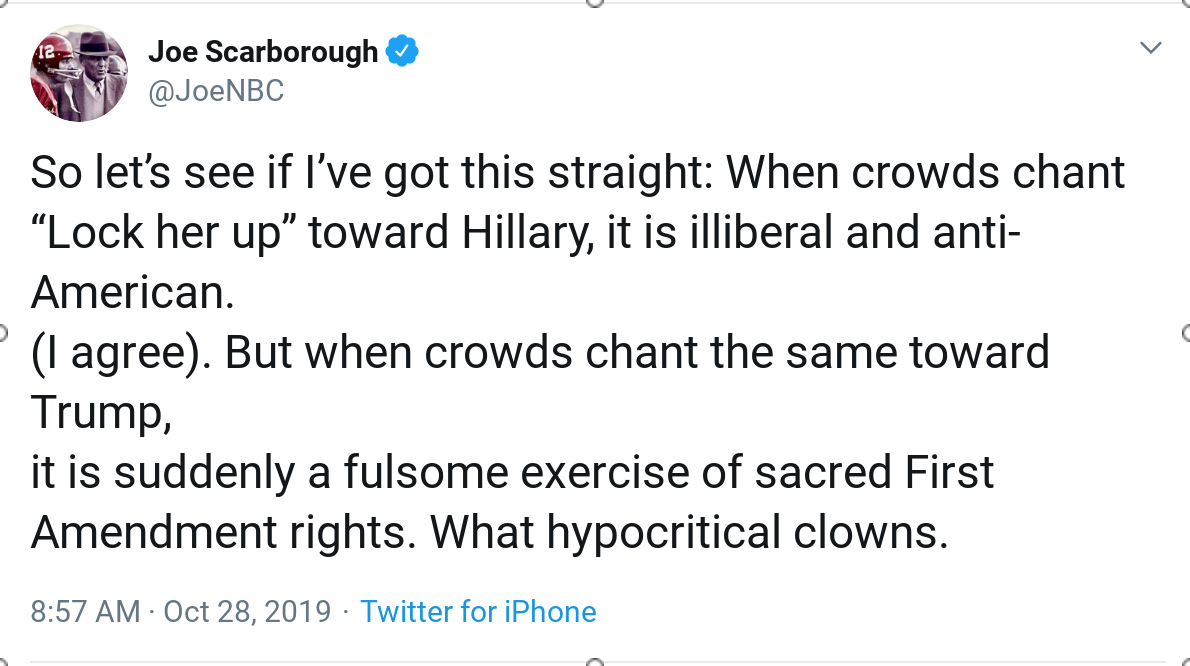The image size is (1190, 666).
Task: Click the word "Trump," in the tweet
Action: 101,412
